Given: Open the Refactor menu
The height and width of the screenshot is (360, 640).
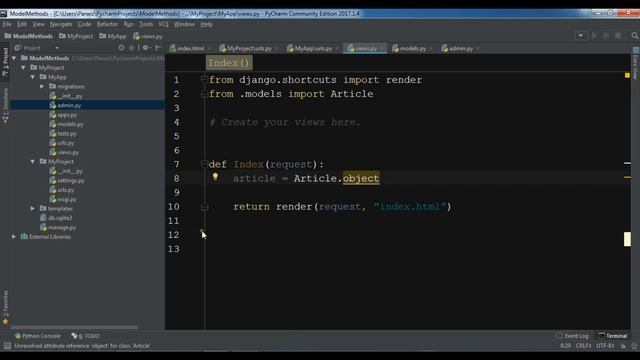Looking at the screenshot, I should [x=107, y=24].
